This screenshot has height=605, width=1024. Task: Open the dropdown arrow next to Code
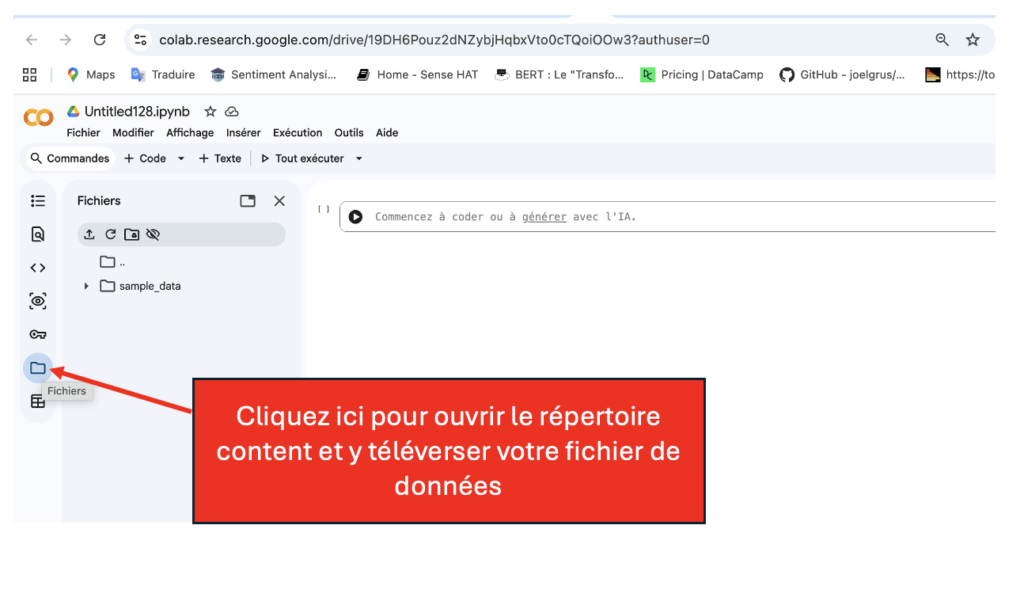[181, 159]
